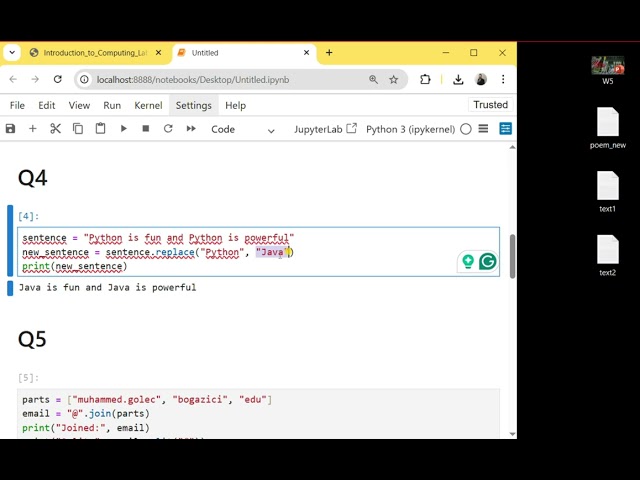
Task: Switch to Introduction_to_Computing_Lab tab
Action: pos(96,53)
